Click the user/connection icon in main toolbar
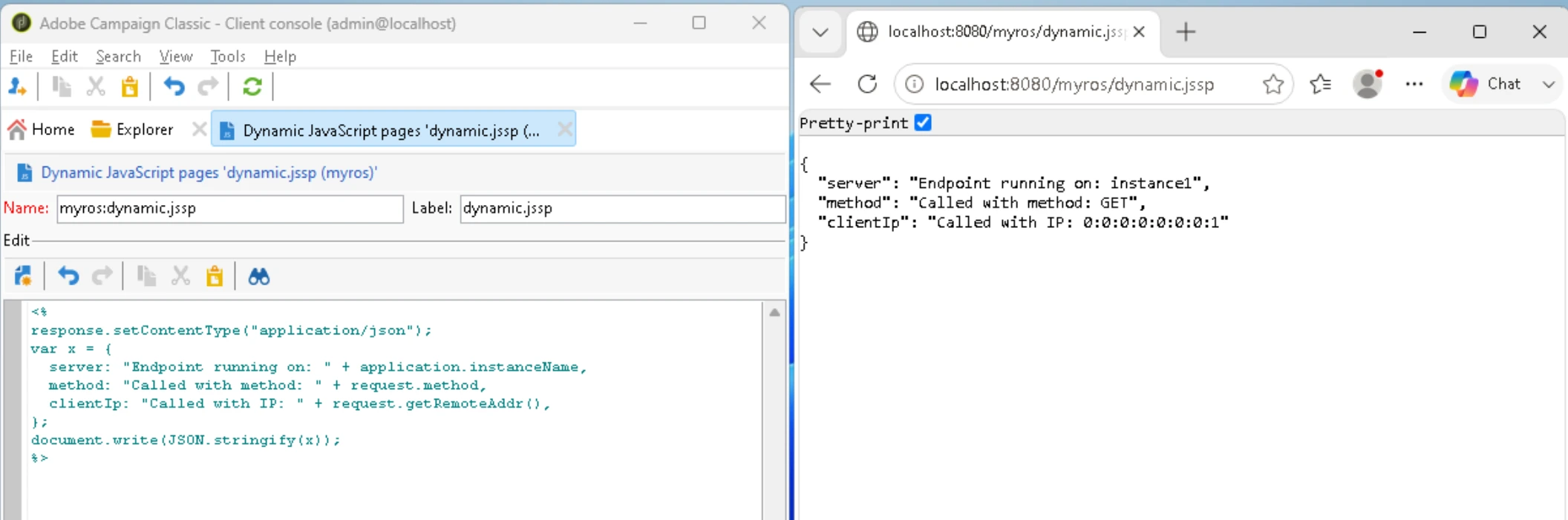Image resolution: width=1568 pixels, height=520 pixels. pyautogui.click(x=17, y=87)
